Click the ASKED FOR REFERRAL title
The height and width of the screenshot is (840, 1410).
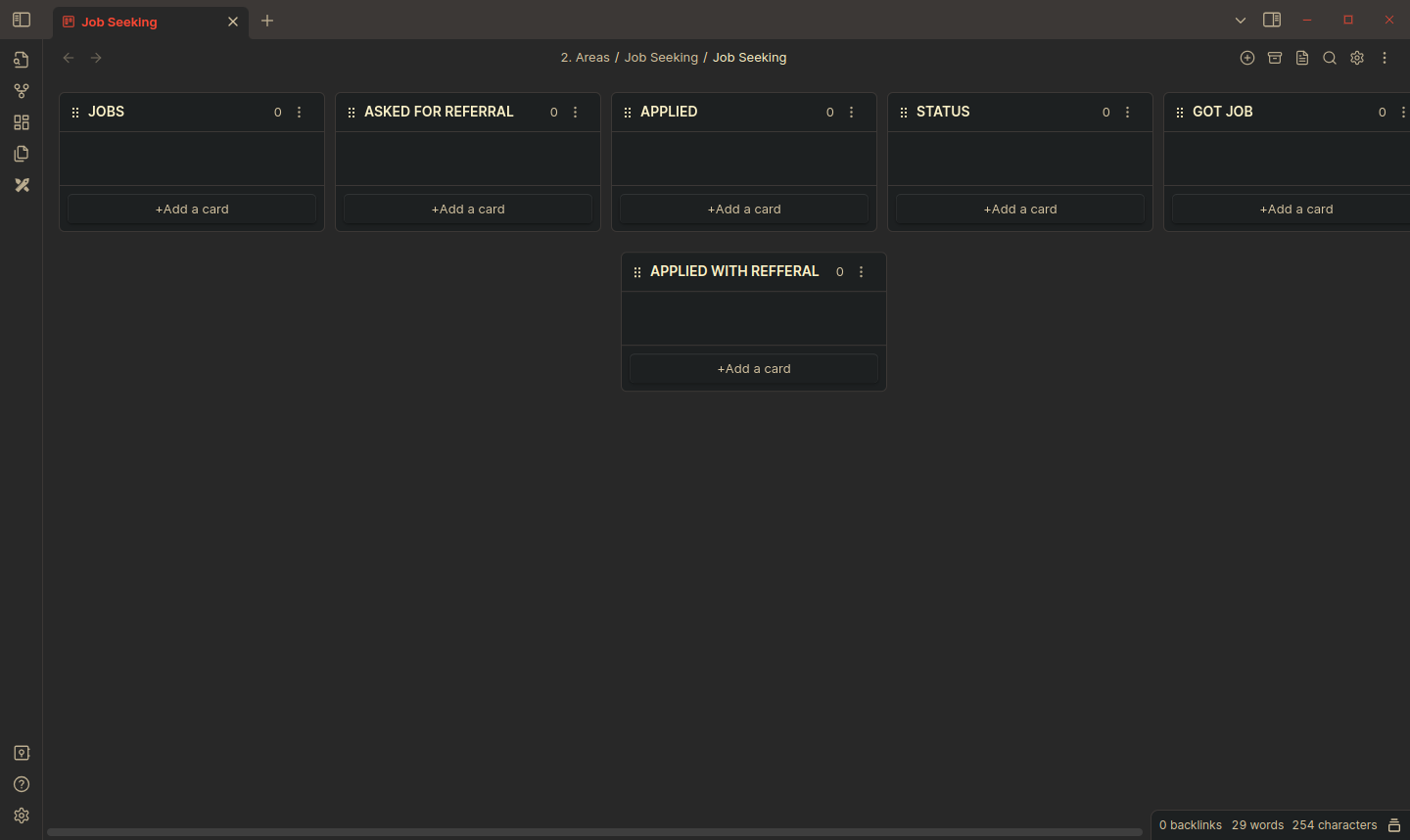[439, 112]
